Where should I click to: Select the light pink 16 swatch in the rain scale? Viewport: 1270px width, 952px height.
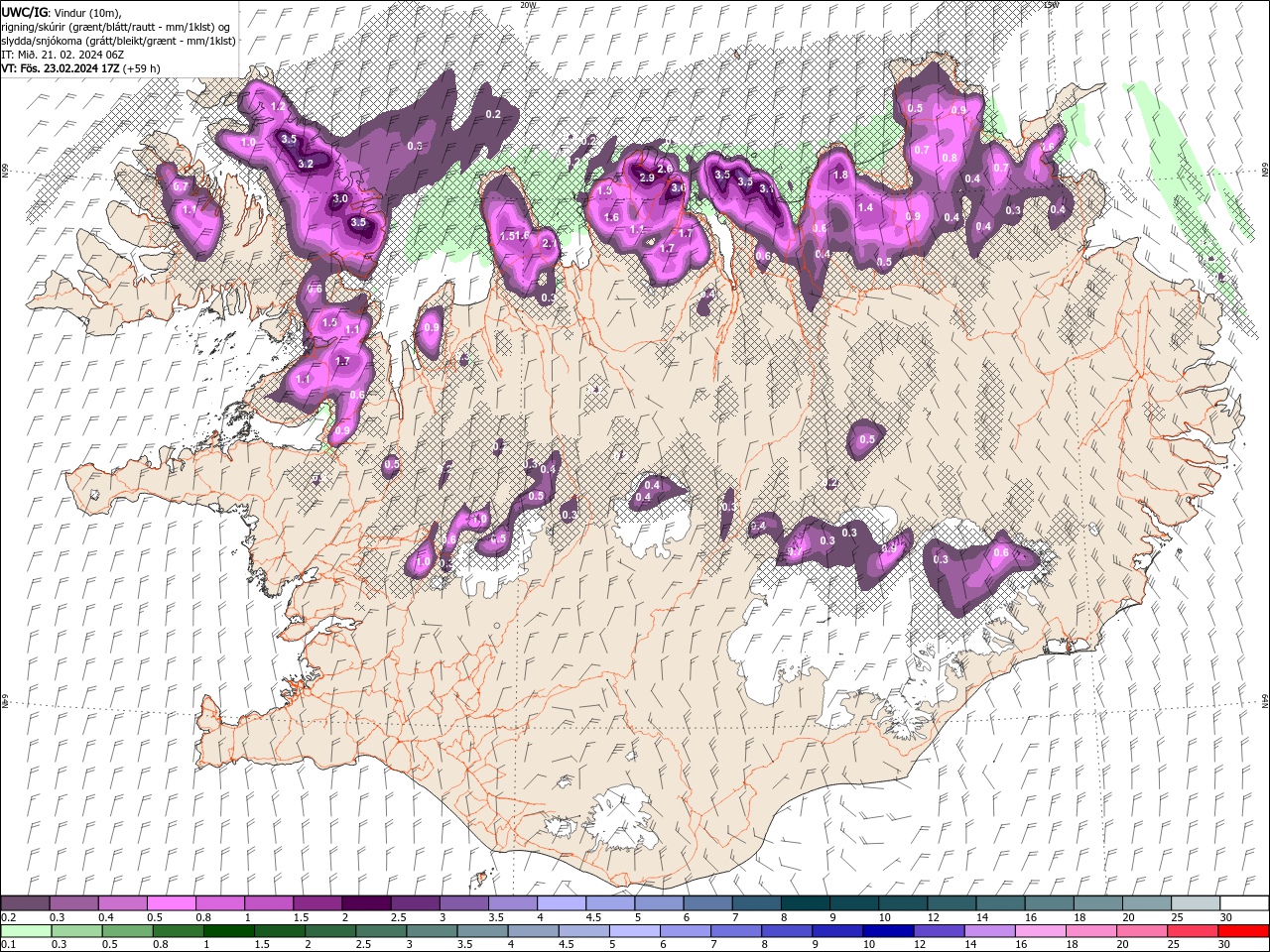1040,931
